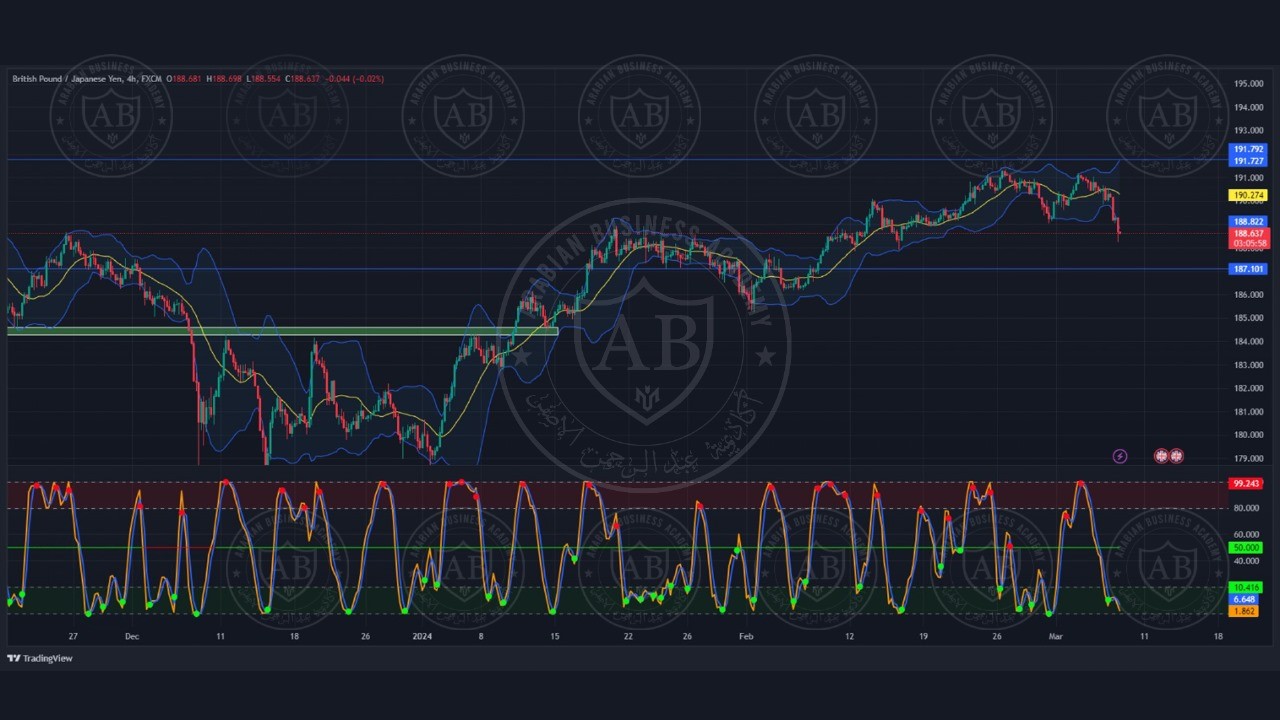1280x720 pixels.
Task: Click the 19 date label on time axis
Action: point(923,636)
